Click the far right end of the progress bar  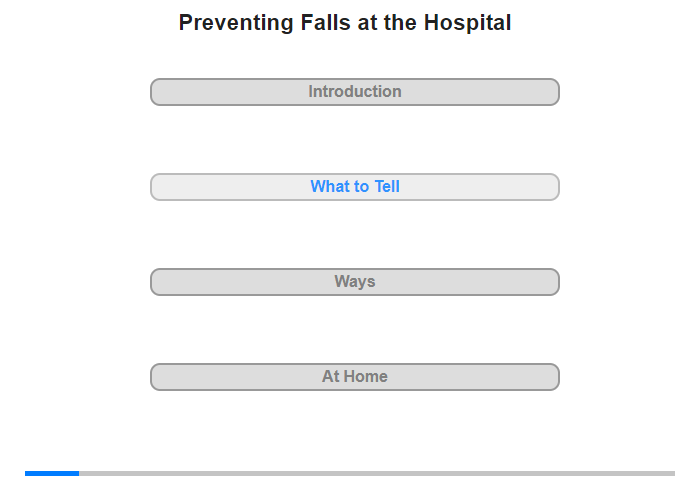[671, 473]
